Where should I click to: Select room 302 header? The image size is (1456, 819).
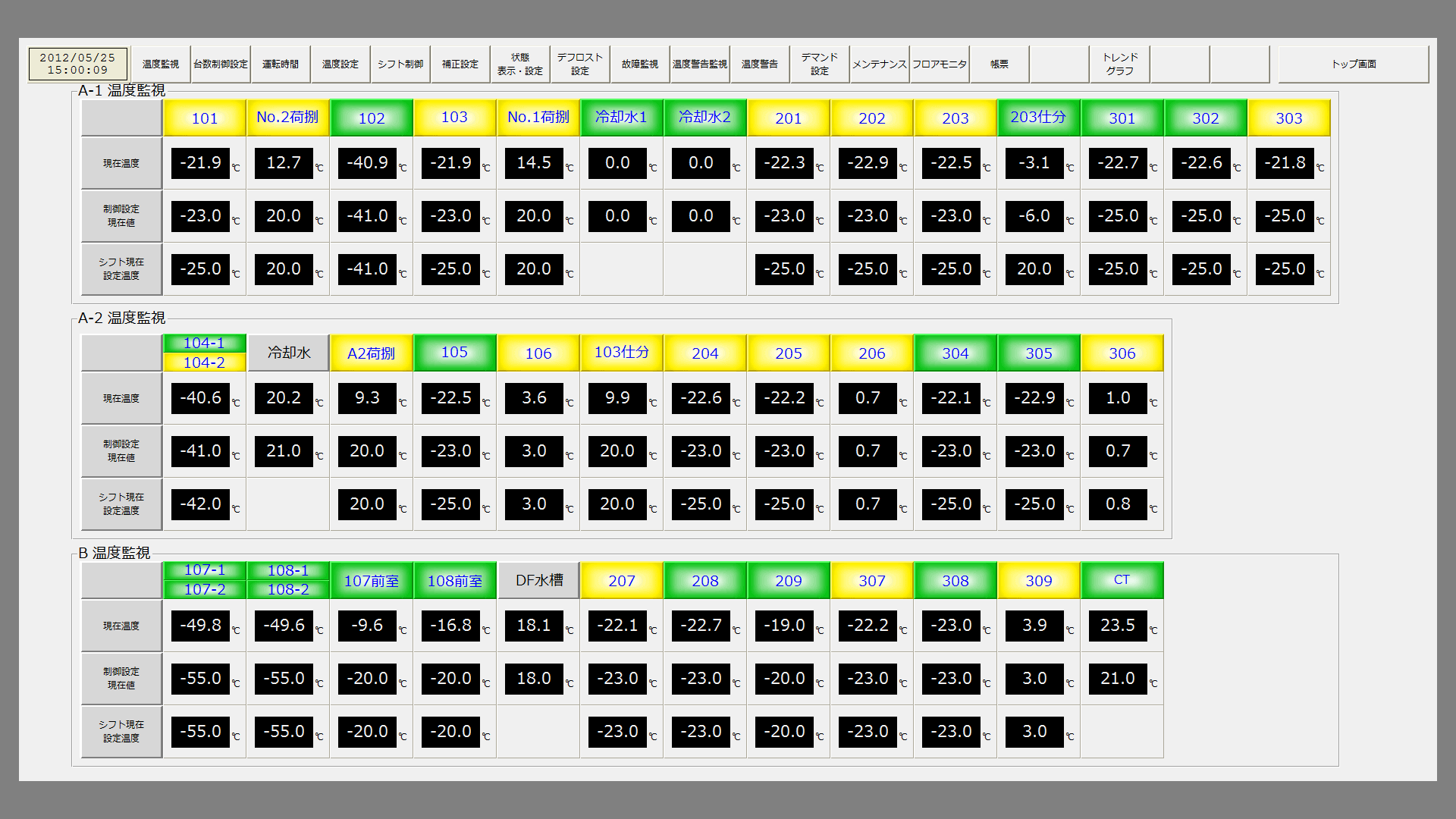[x=1206, y=118]
